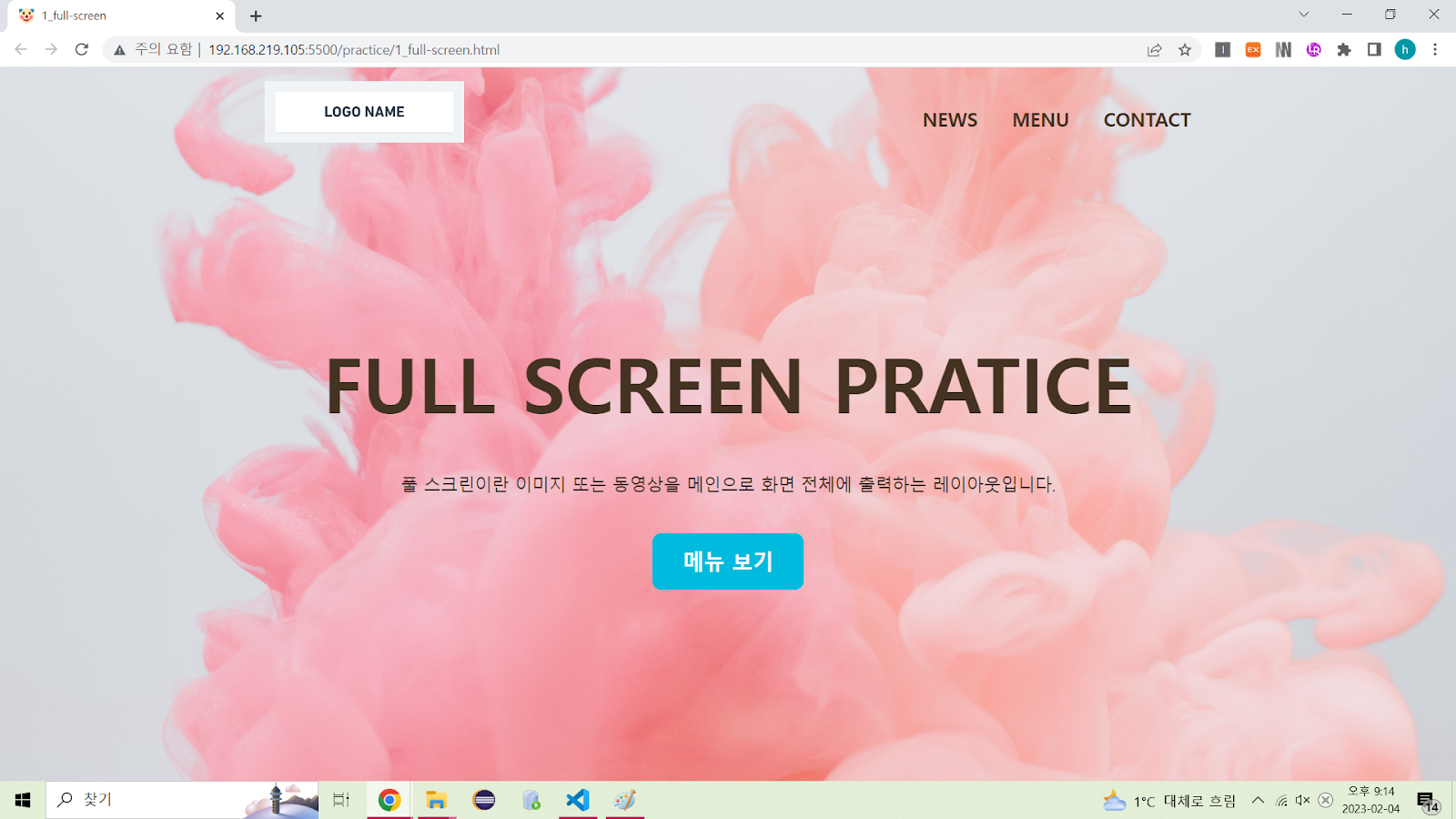Click the LOGO NAME box
The image size is (1456, 819).
click(x=364, y=112)
